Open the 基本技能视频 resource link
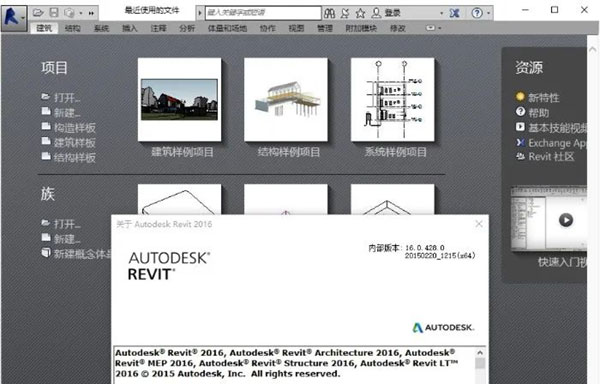The height and width of the screenshot is (384, 600). click(558, 128)
